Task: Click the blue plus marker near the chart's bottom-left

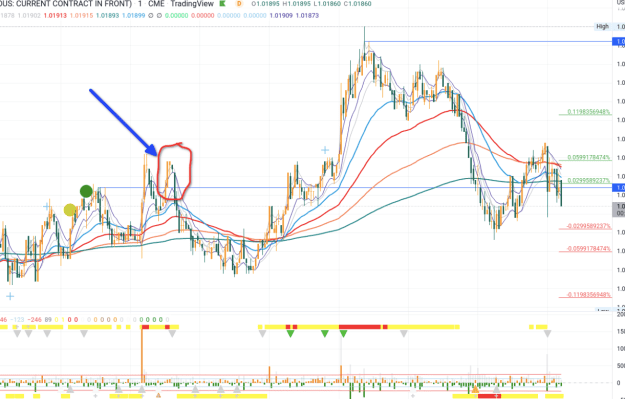Action: [x=10, y=296]
